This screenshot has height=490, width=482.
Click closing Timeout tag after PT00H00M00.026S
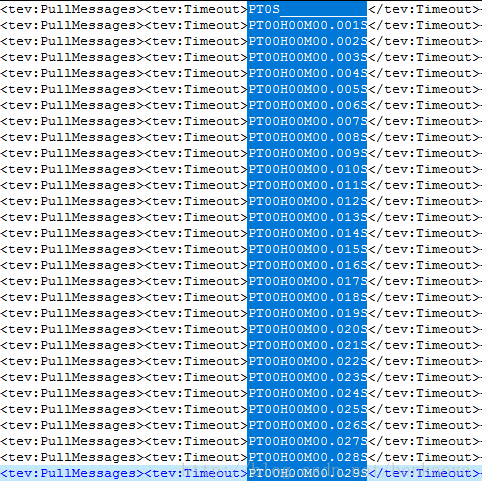(424, 425)
